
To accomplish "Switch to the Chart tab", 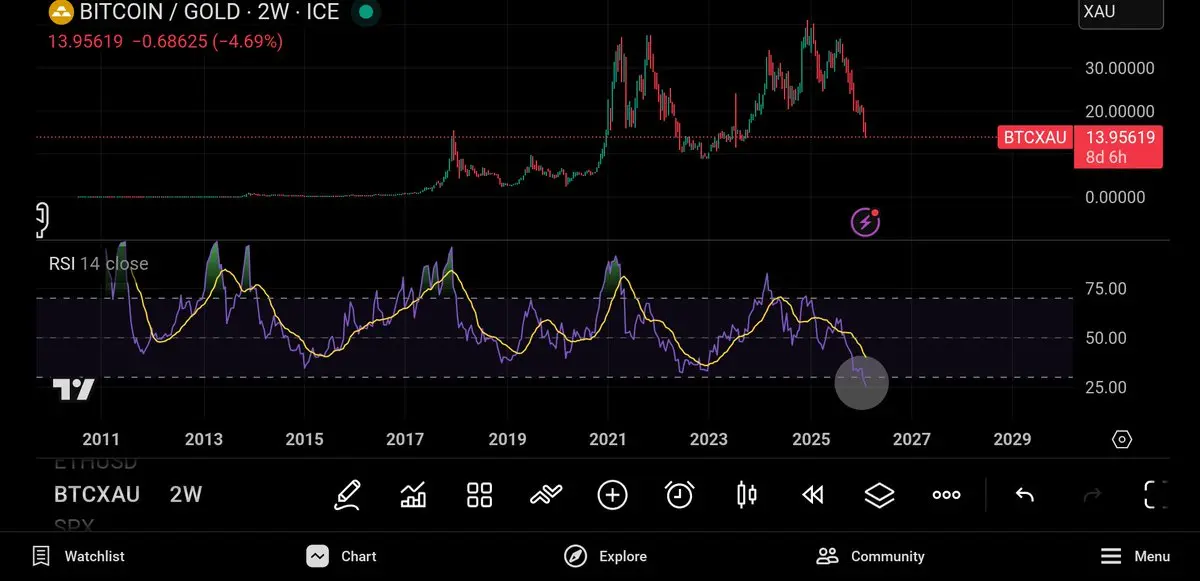I will click(x=342, y=556).
